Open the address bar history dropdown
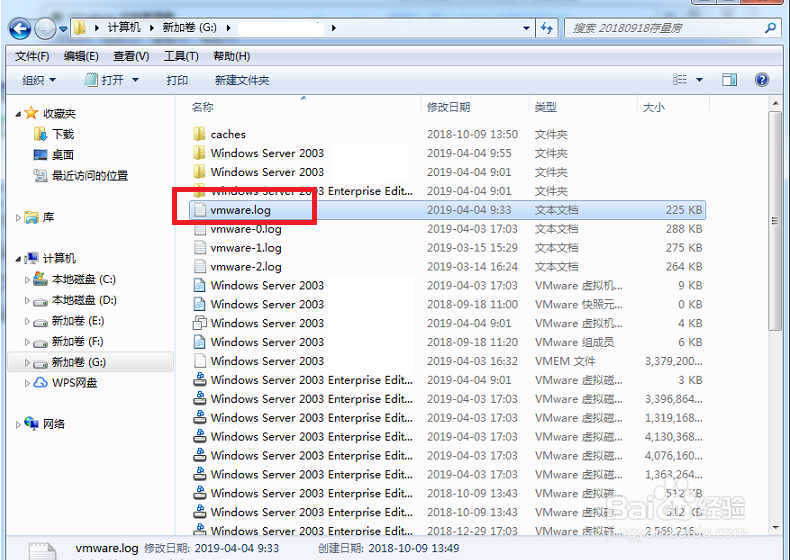Image resolution: width=790 pixels, height=560 pixels. click(x=526, y=28)
